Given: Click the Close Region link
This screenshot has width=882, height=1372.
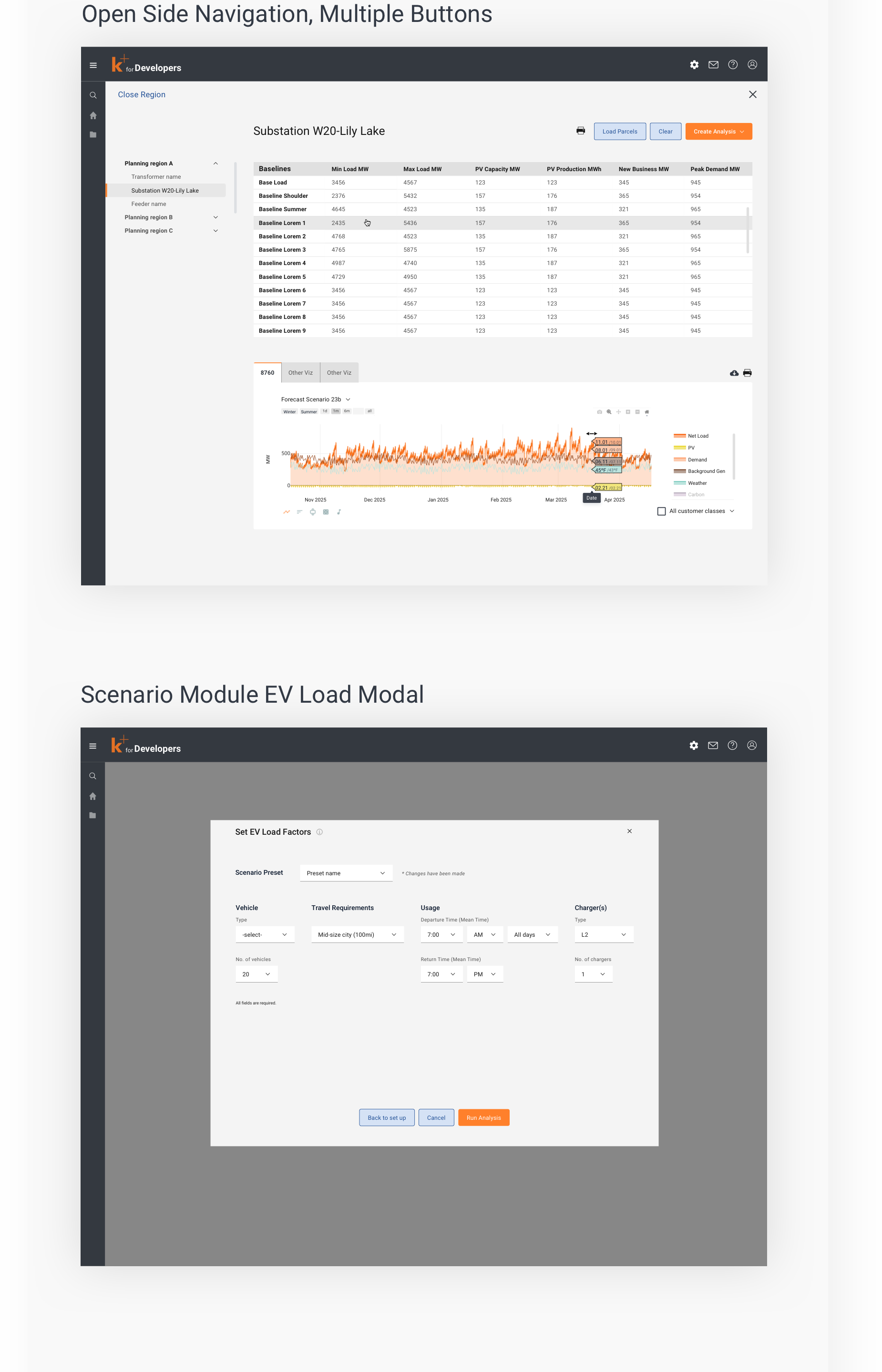Looking at the screenshot, I should 142,94.
